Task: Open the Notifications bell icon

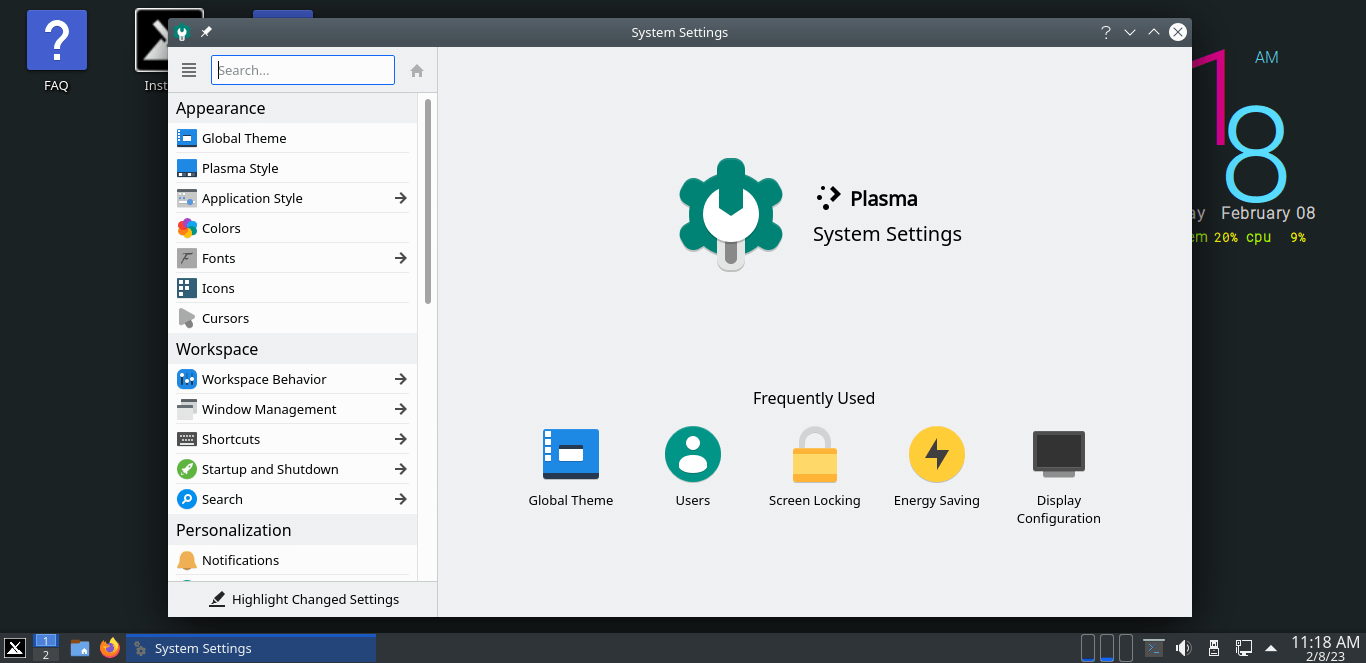Action: pos(187,560)
